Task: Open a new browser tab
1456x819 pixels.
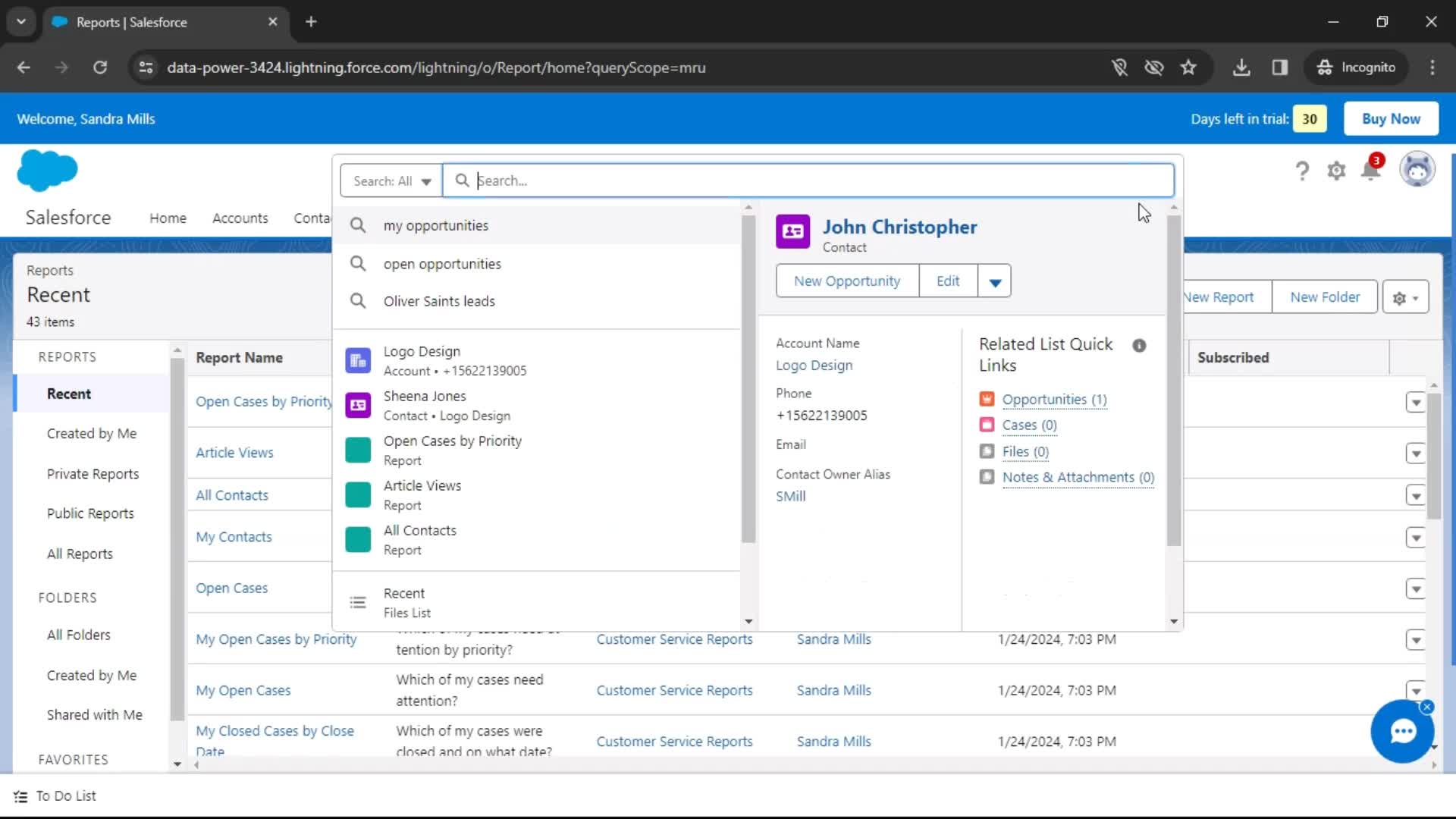Action: coord(311,22)
